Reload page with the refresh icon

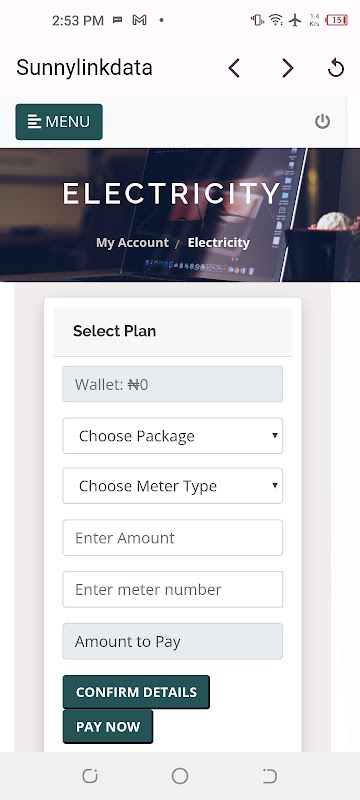[336, 68]
